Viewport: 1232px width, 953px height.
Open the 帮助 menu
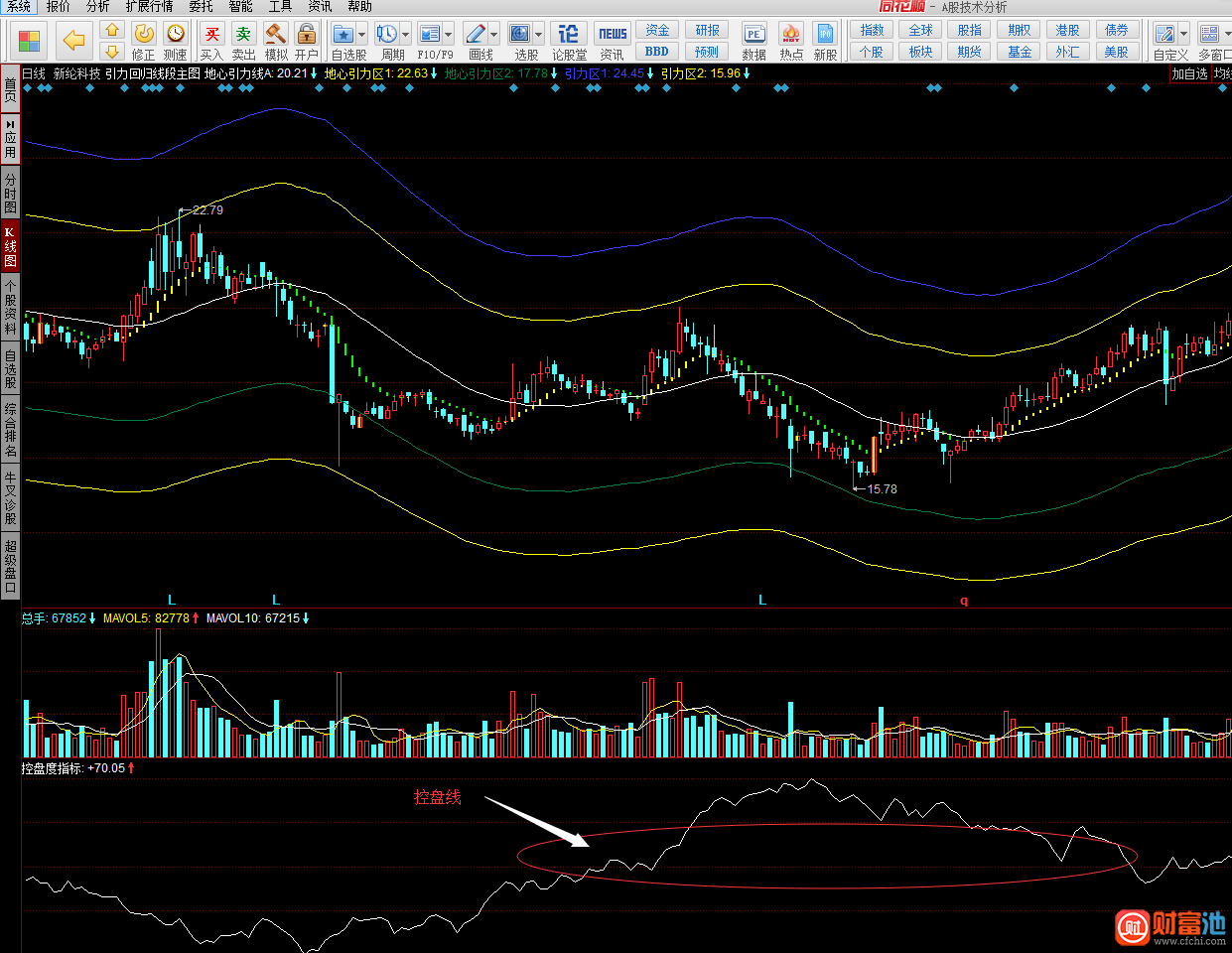point(360,7)
